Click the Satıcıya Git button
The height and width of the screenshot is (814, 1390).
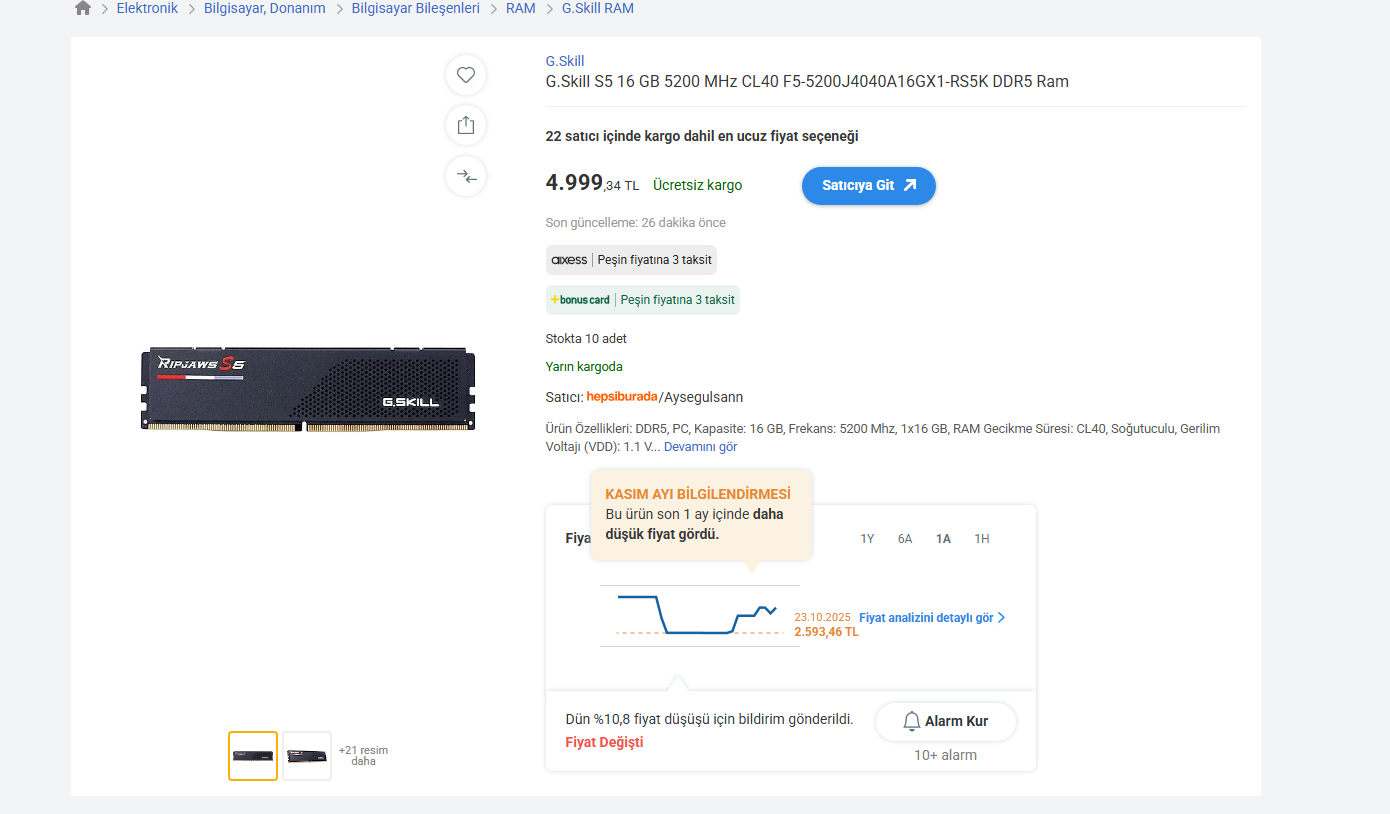pyautogui.click(x=869, y=186)
